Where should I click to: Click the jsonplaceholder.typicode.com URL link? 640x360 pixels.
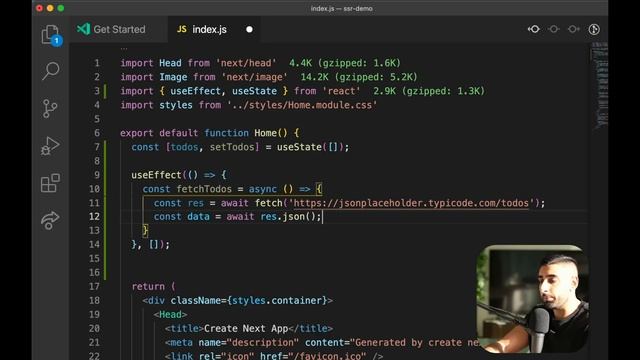[x=411, y=203]
